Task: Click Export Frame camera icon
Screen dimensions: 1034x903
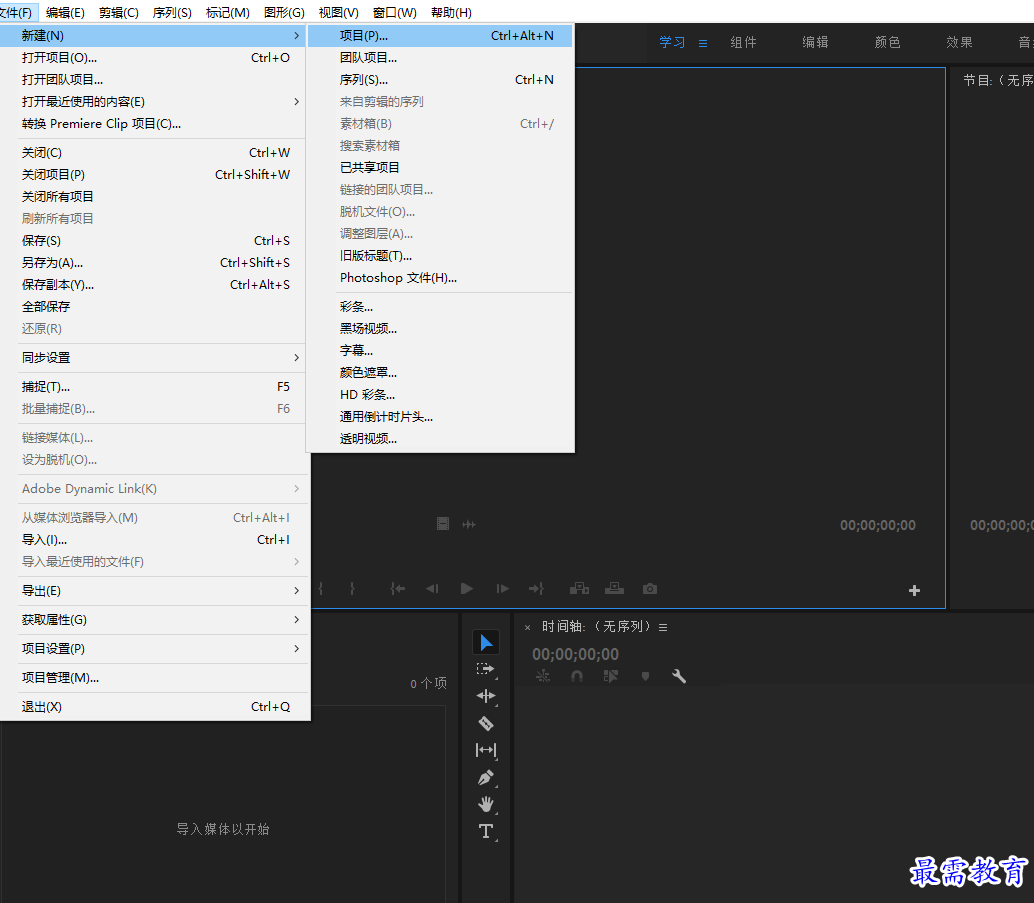Action: [650, 588]
